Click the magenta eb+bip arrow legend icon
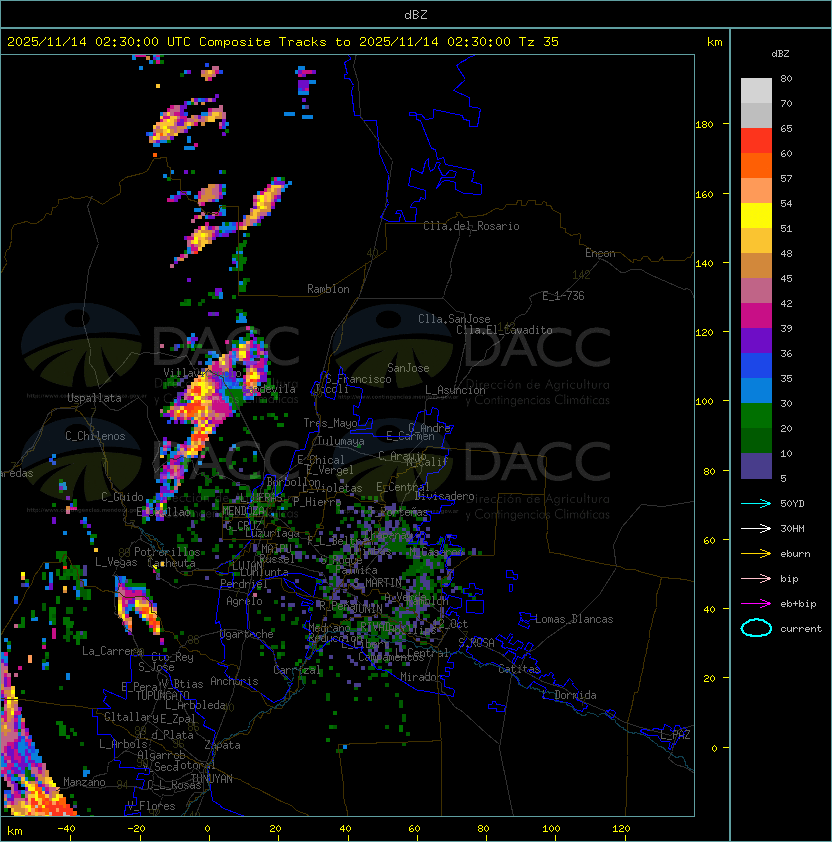 756,604
